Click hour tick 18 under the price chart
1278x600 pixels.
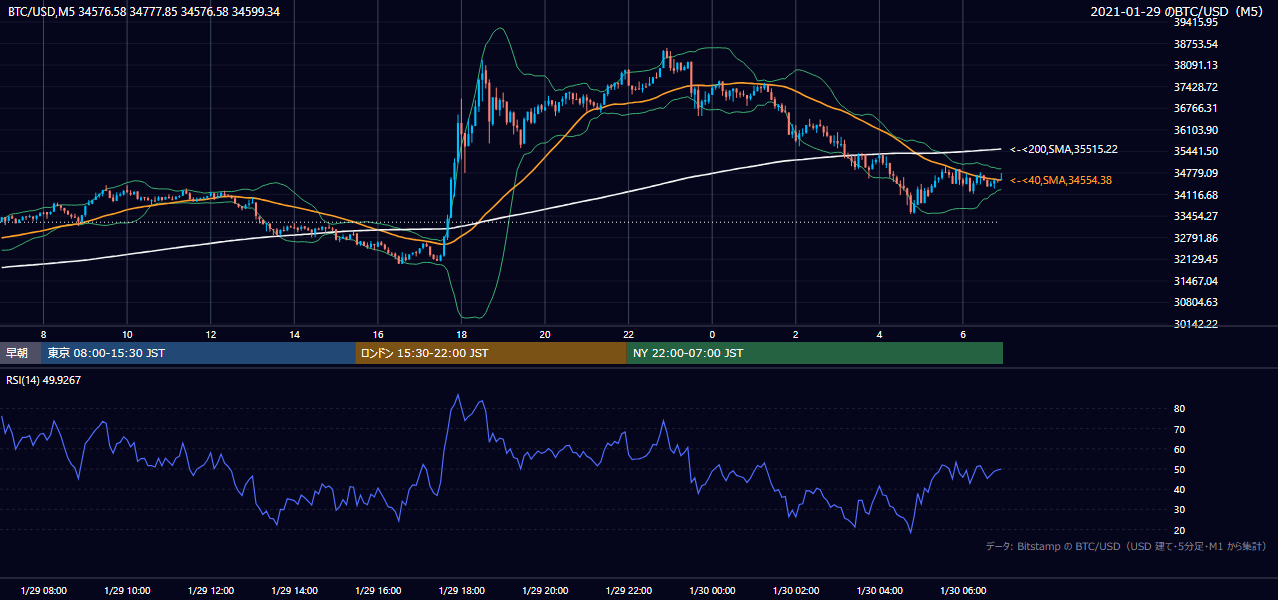(461, 334)
